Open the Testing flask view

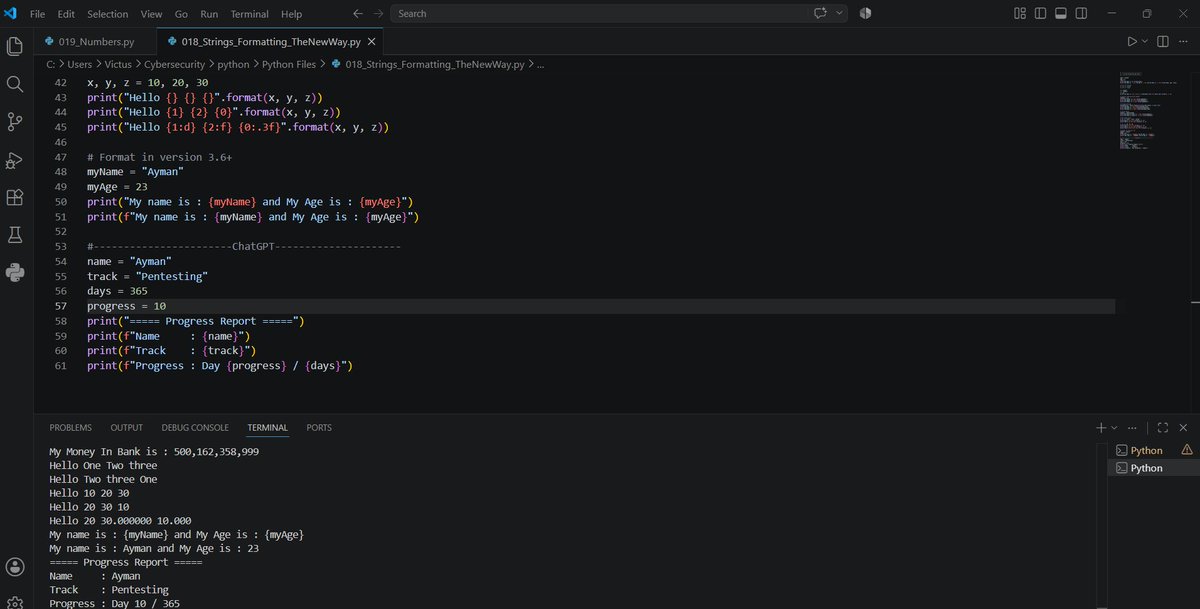pyautogui.click(x=15, y=235)
